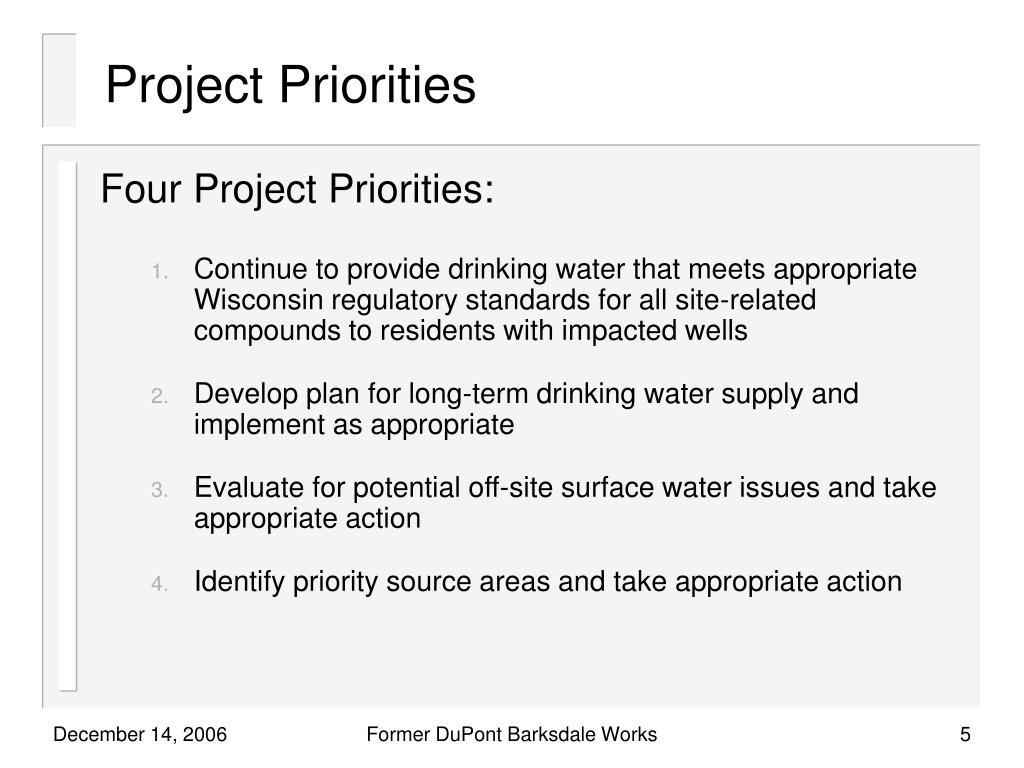Click list number 2 marker

[160, 396]
